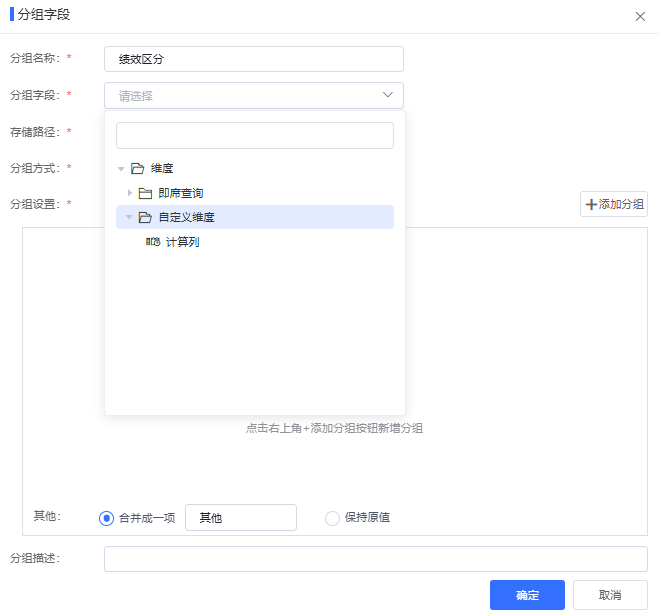
Task: Collapse the 自定义维度 node arrow
Action: tap(129, 217)
